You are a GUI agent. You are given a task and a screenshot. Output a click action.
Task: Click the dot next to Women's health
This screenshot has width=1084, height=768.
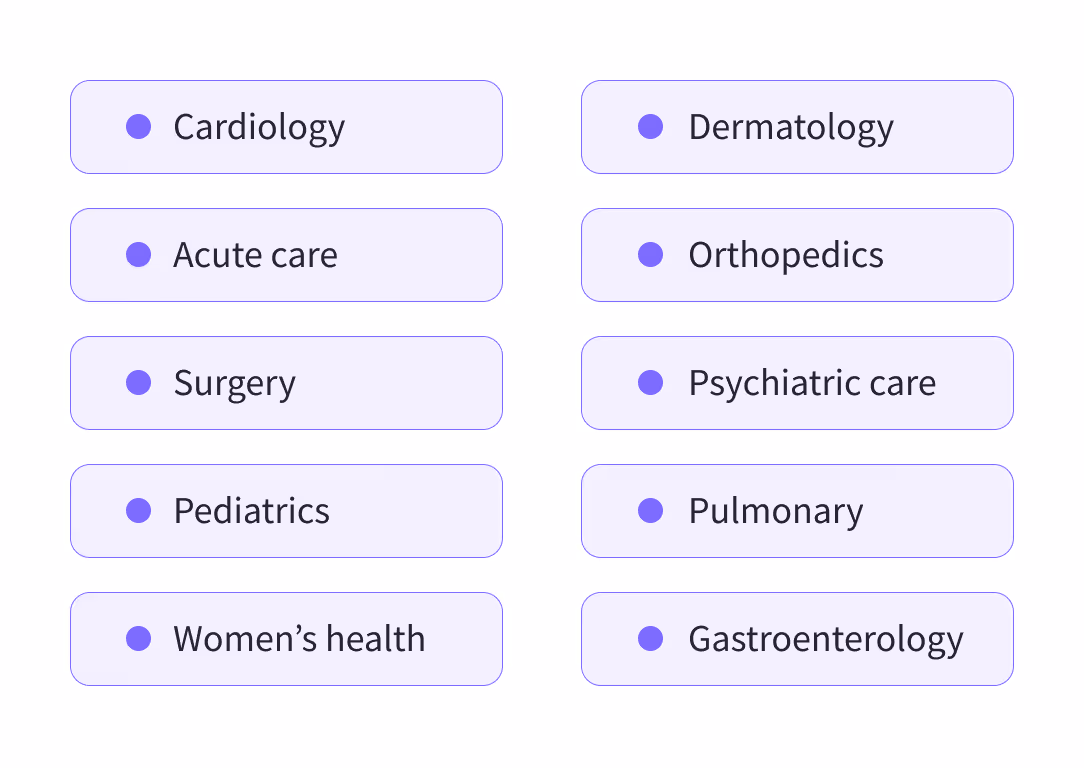pos(139,639)
